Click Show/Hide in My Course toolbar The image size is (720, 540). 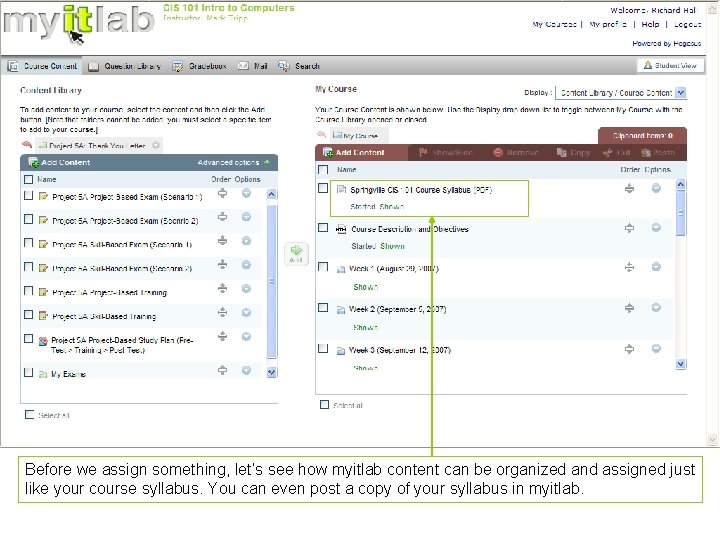pyautogui.click(x=445, y=152)
